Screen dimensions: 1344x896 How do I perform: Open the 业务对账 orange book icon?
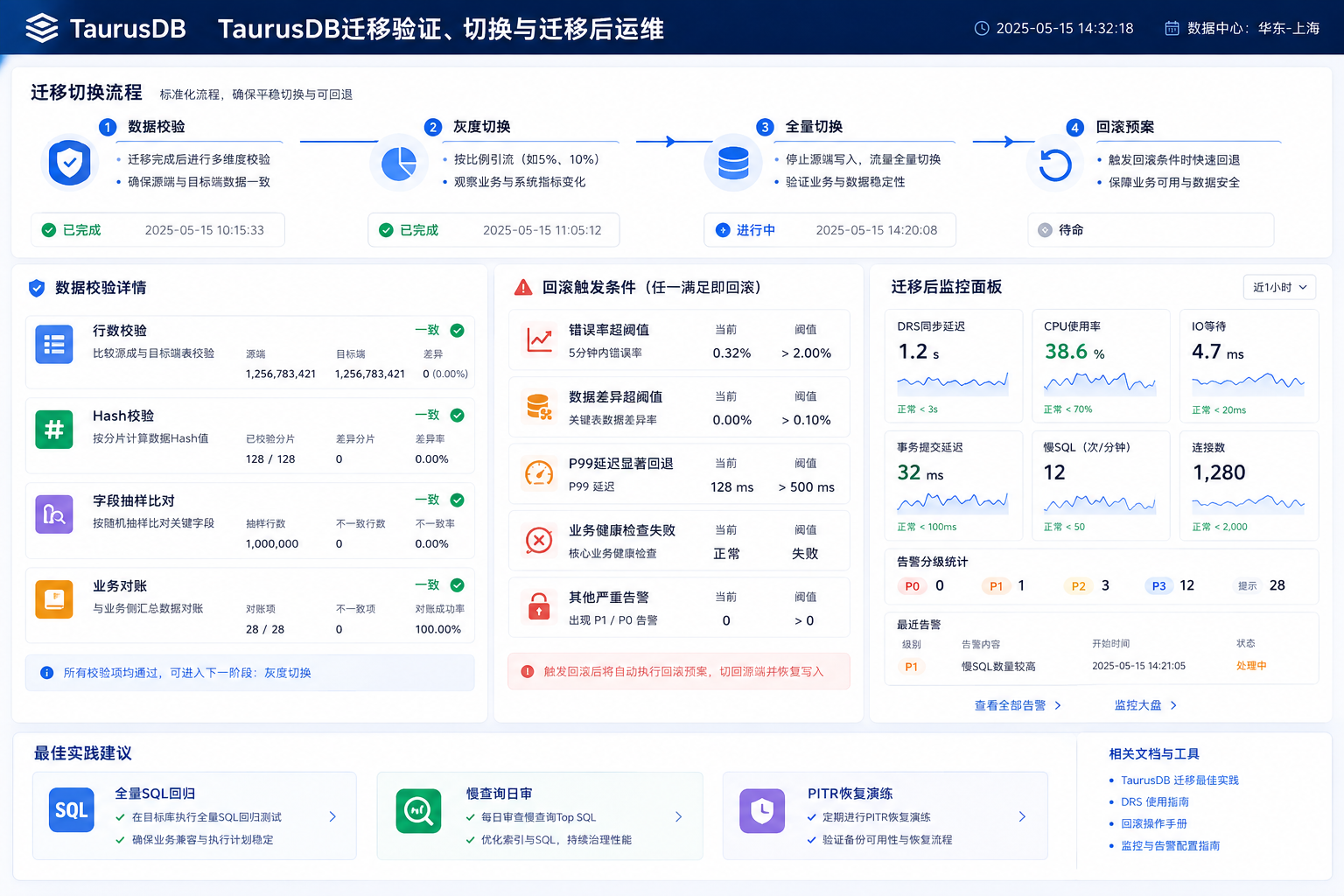tap(54, 599)
